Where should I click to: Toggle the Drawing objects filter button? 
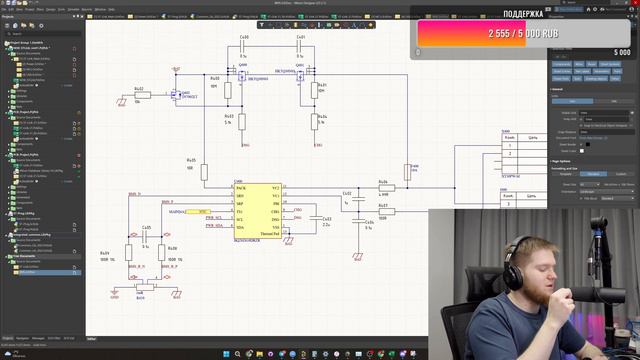596,78
